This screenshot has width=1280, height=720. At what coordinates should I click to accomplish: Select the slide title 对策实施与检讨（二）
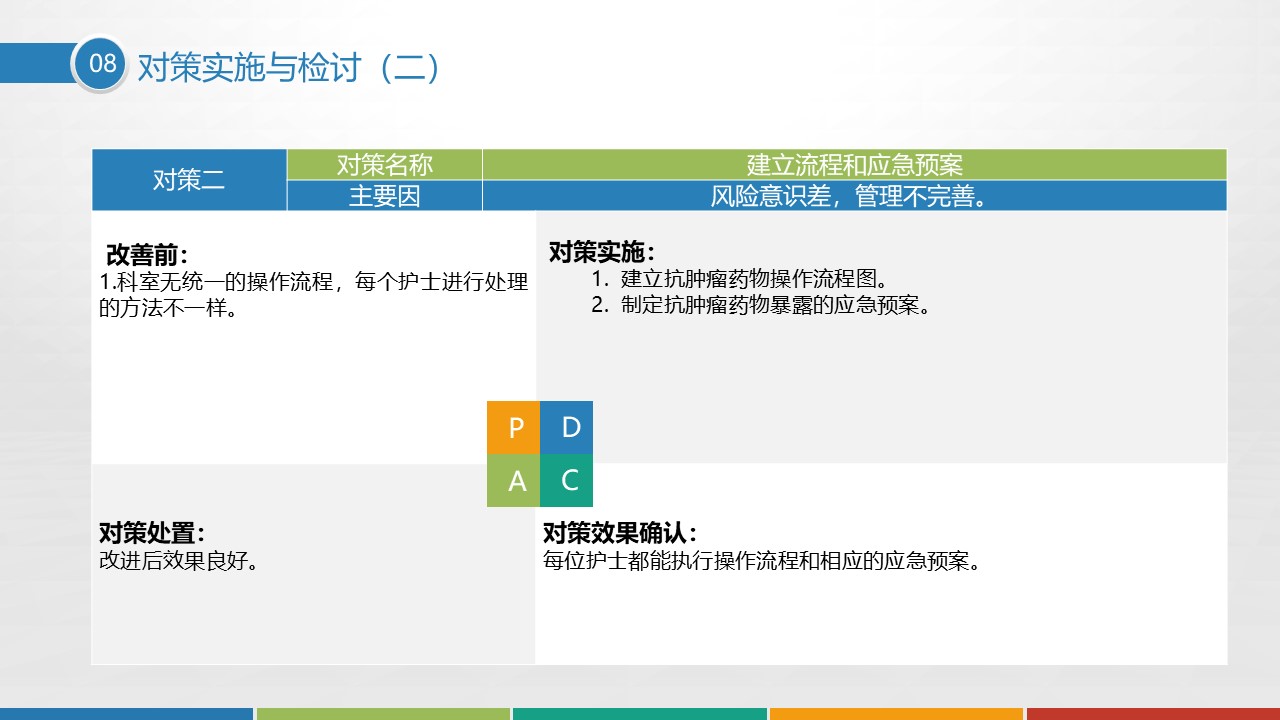click(288, 67)
